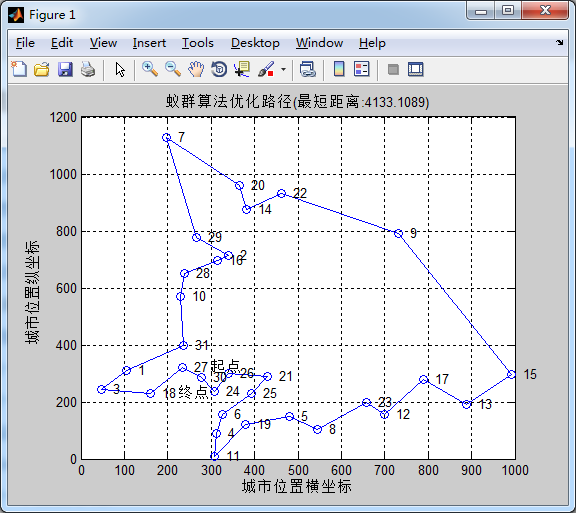Close the Figure 1 window
576x513 pixels.
tap(545, 11)
